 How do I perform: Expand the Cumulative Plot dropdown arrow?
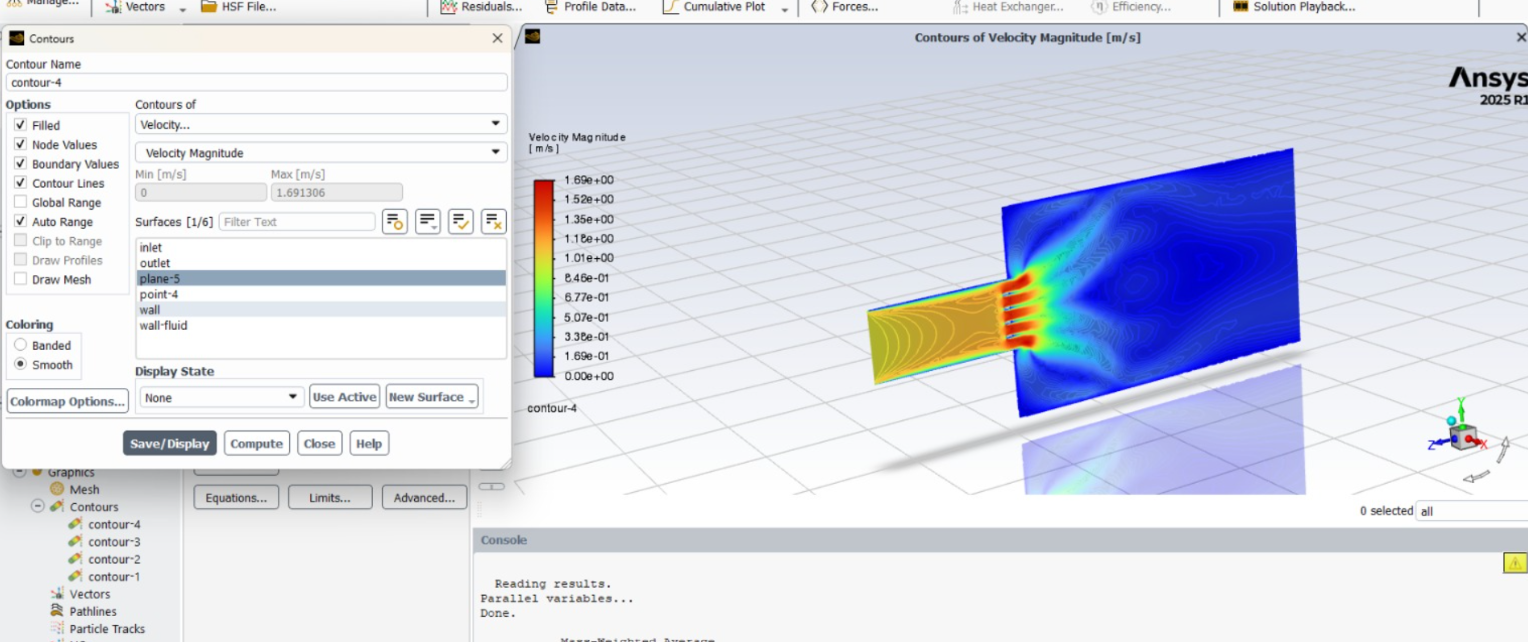(784, 9)
